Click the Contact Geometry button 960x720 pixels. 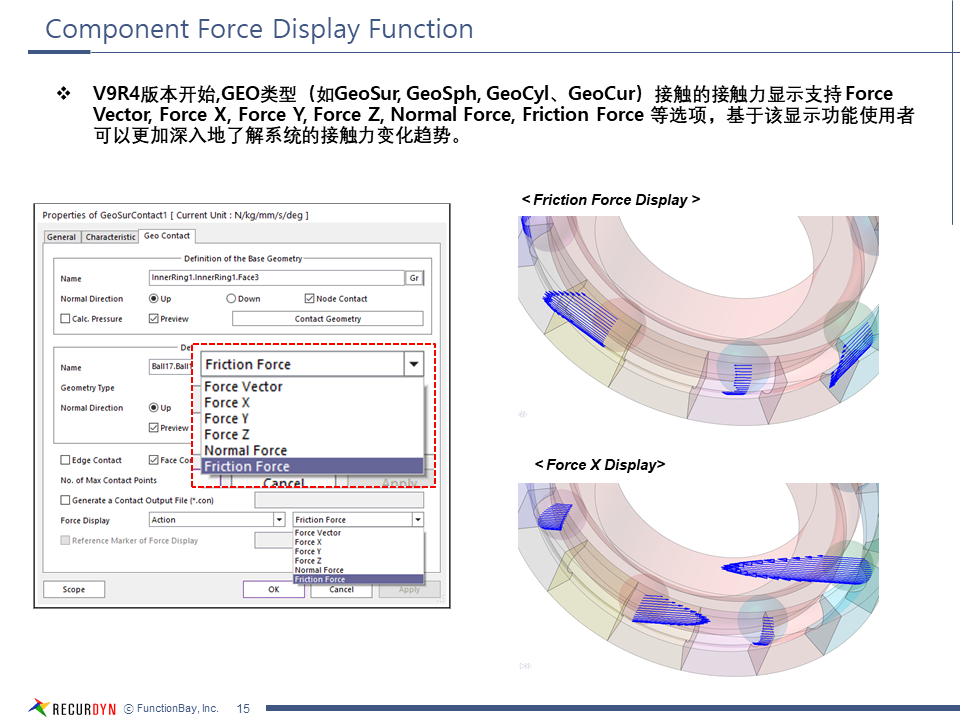coord(327,319)
